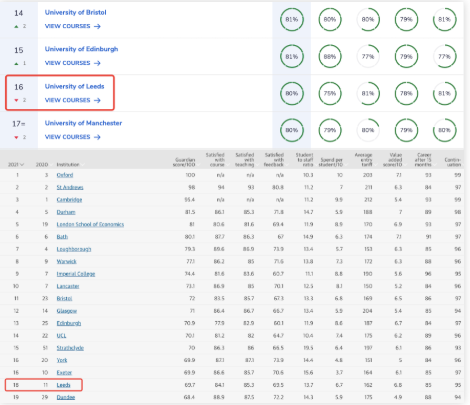Image resolution: width=470 pixels, height=405 pixels.
Task: Sort by Satisfied with course header
Action: (215, 160)
